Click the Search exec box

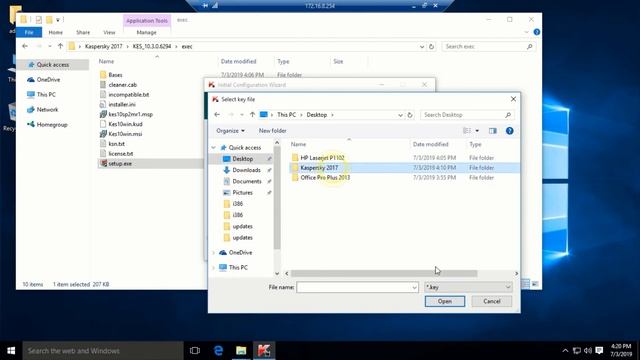click(x=488, y=47)
